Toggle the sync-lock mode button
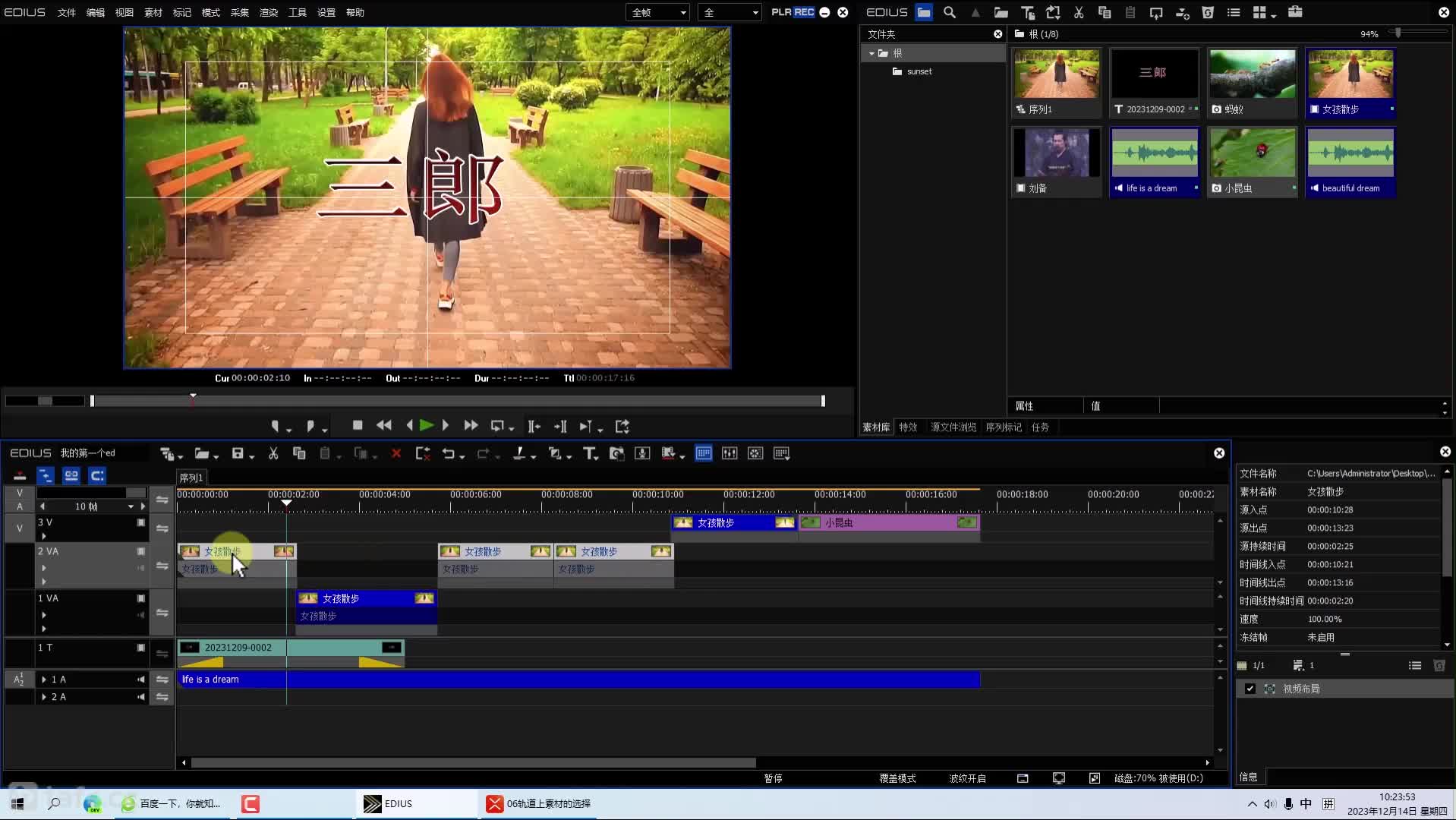 point(46,475)
